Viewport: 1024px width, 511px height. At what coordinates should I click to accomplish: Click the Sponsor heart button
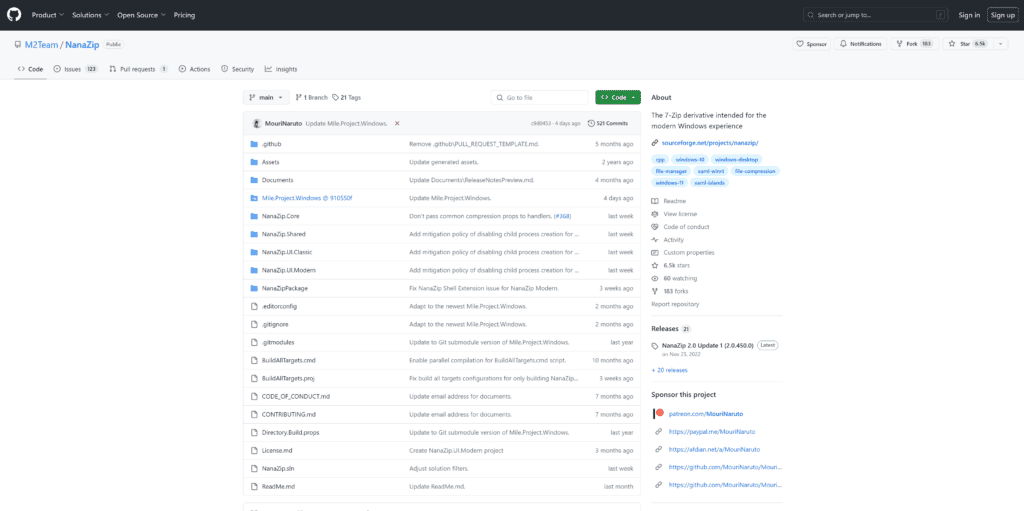tap(811, 44)
